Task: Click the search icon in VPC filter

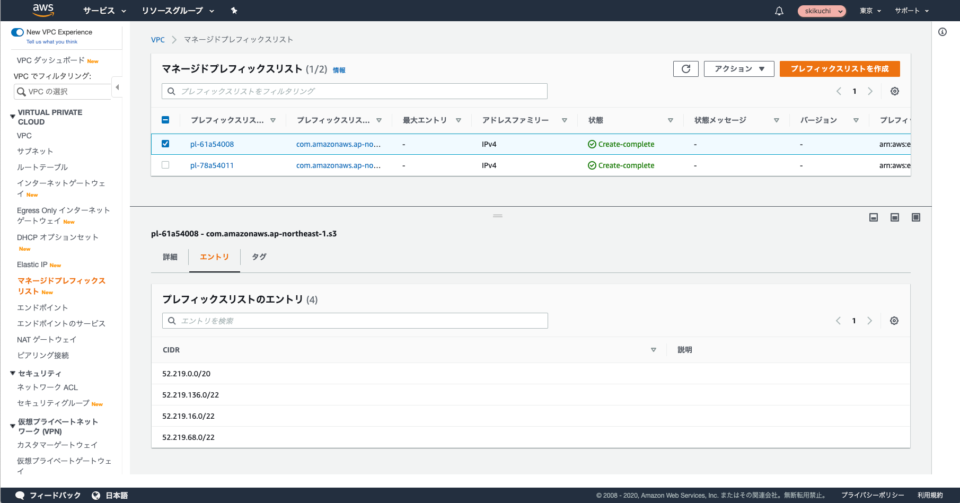Action: [21, 92]
